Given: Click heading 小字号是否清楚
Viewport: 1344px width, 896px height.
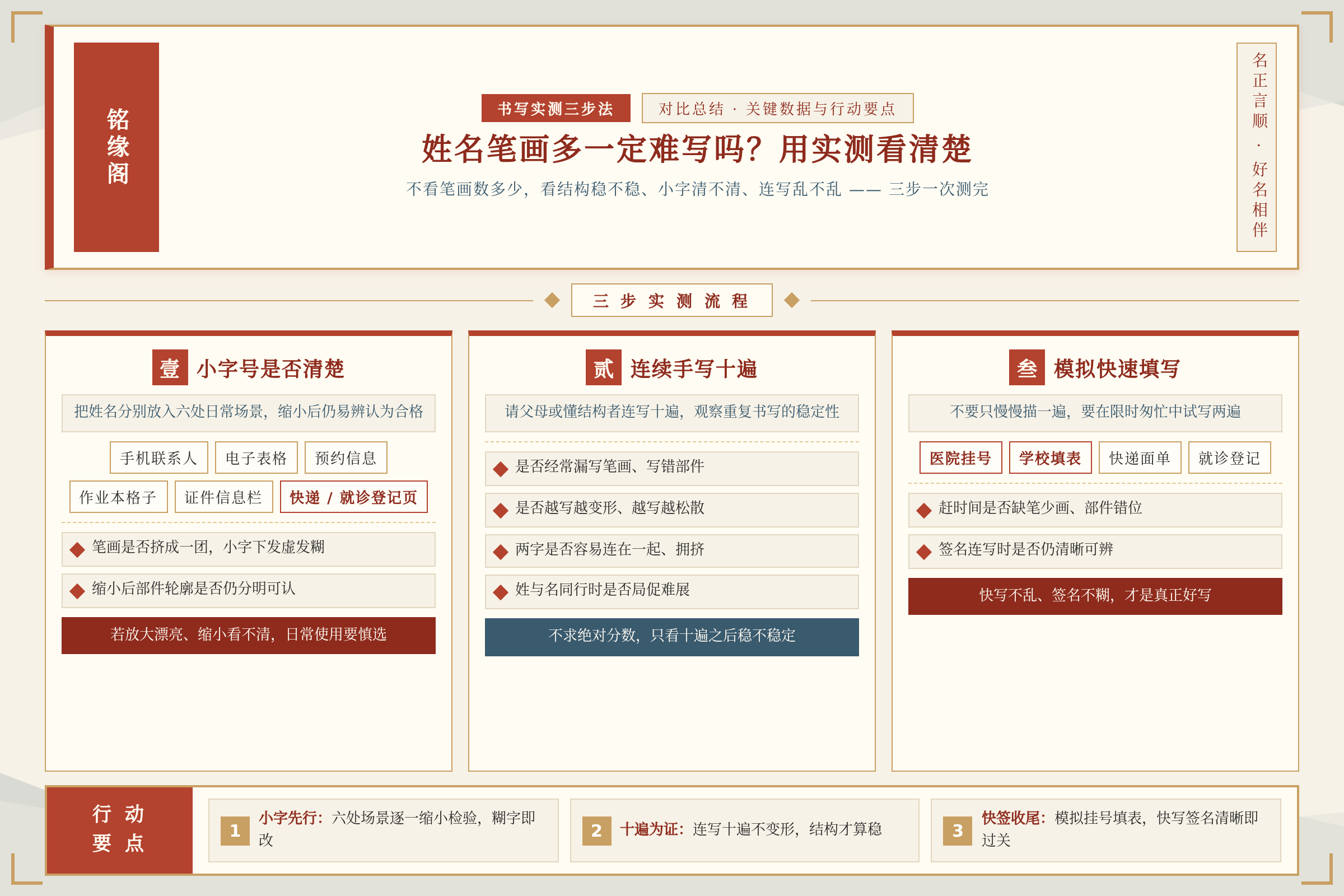Looking at the screenshot, I should point(270,368).
